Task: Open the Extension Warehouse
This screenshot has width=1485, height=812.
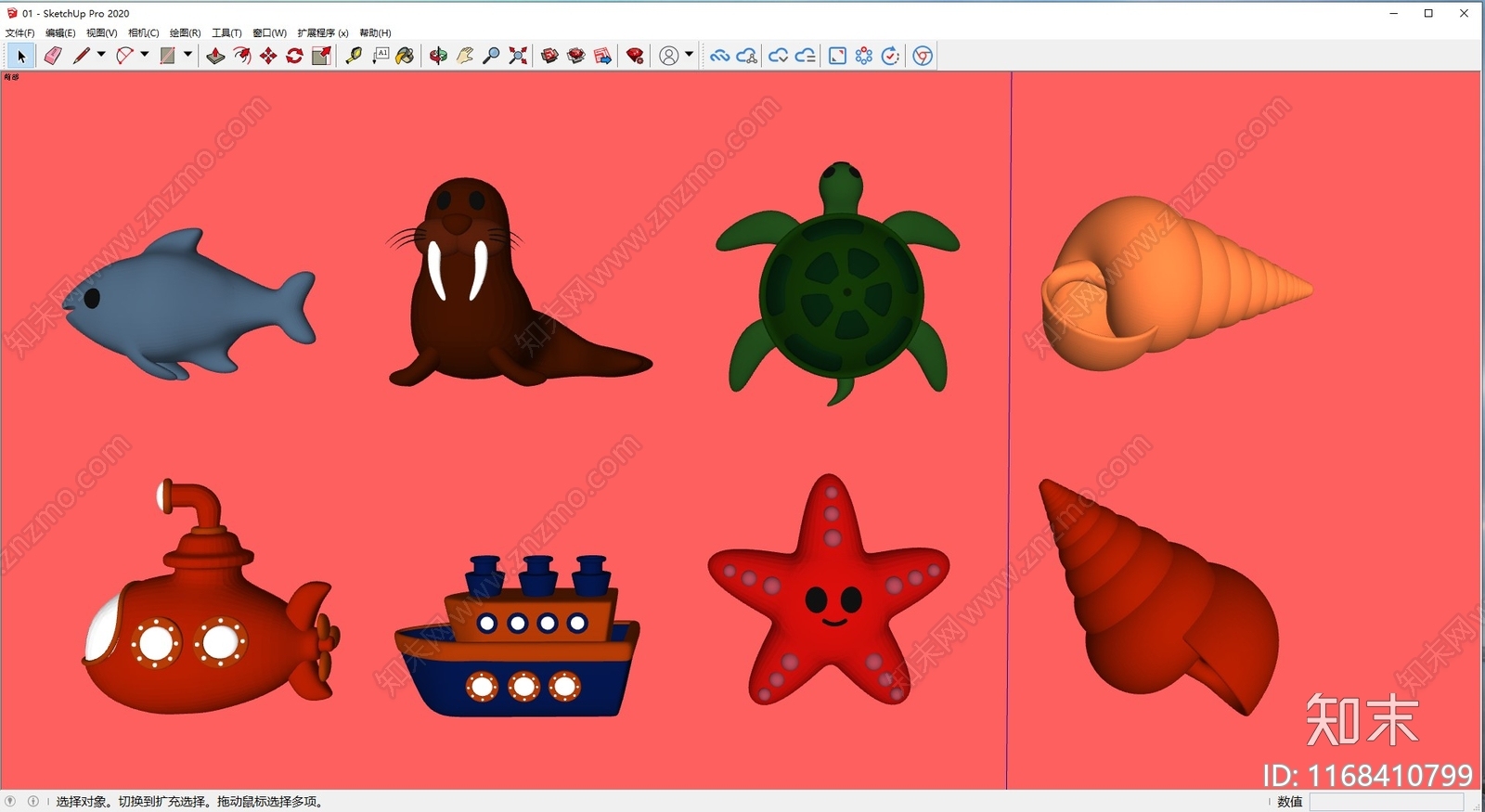Action: (576, 56)
